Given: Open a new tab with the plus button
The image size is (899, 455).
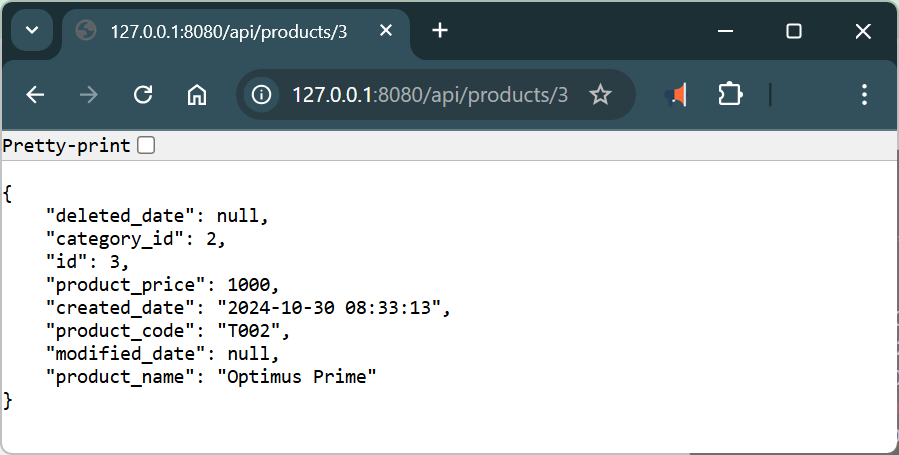Looking at the screenshot, I should pyautogui.click(x=440, y=31).
